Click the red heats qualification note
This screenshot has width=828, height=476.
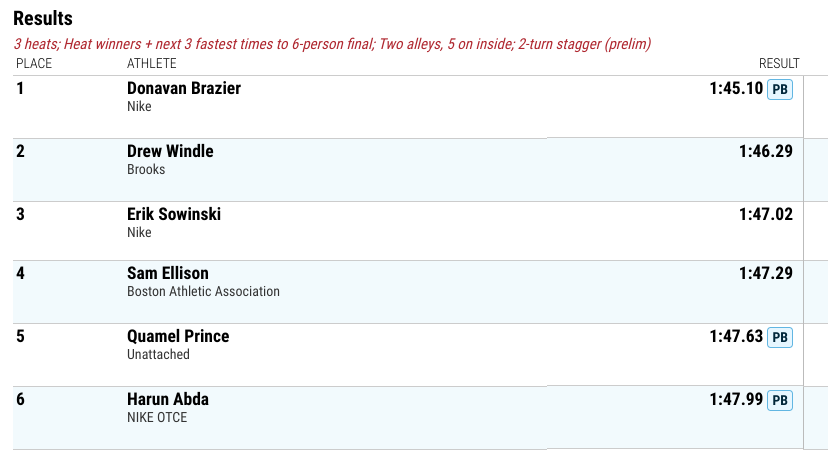pyautogui.click(x=332, y=44)
